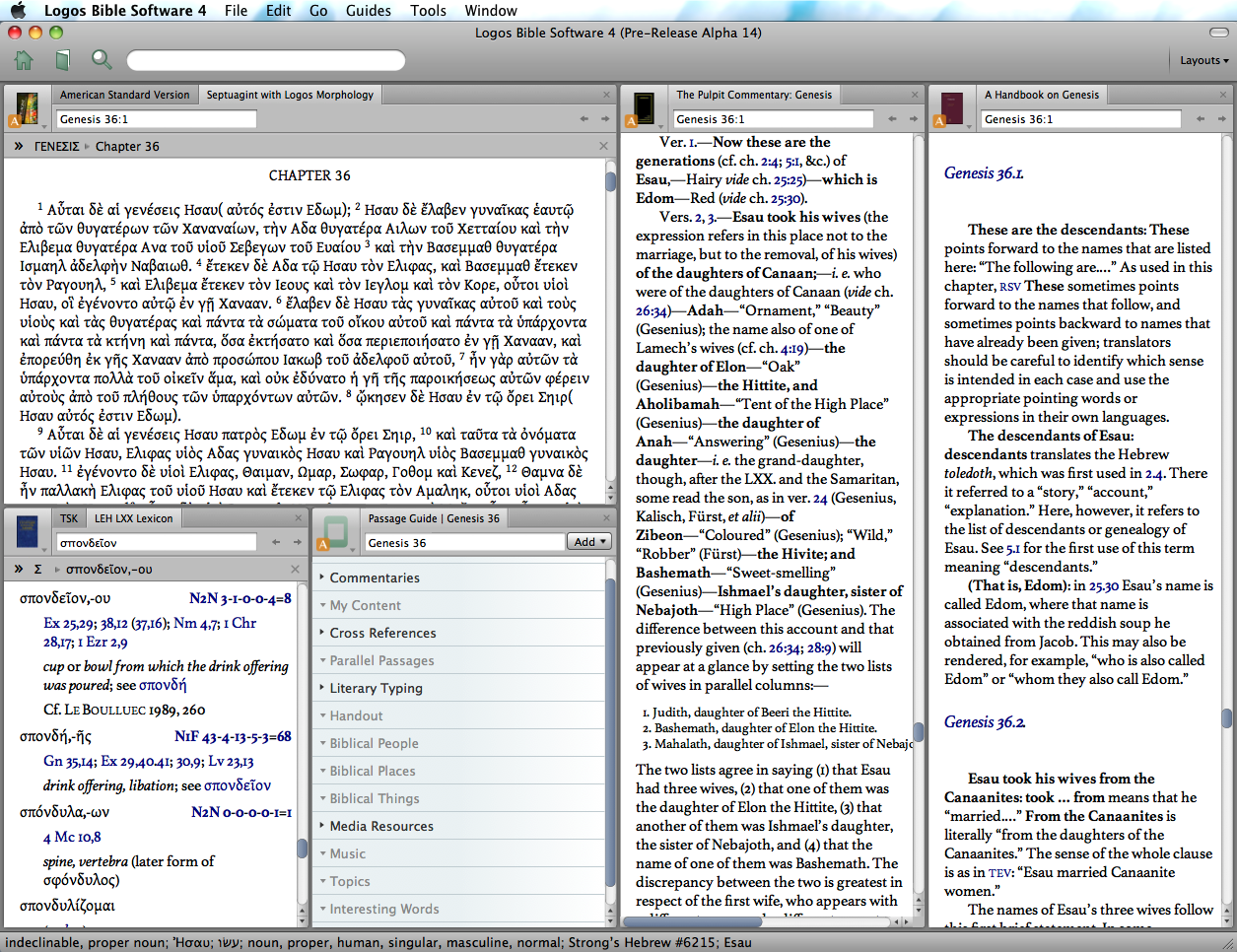The image size is (1237, 952).
Task: Switch to the TSK tab
Action: pos(69,517)
